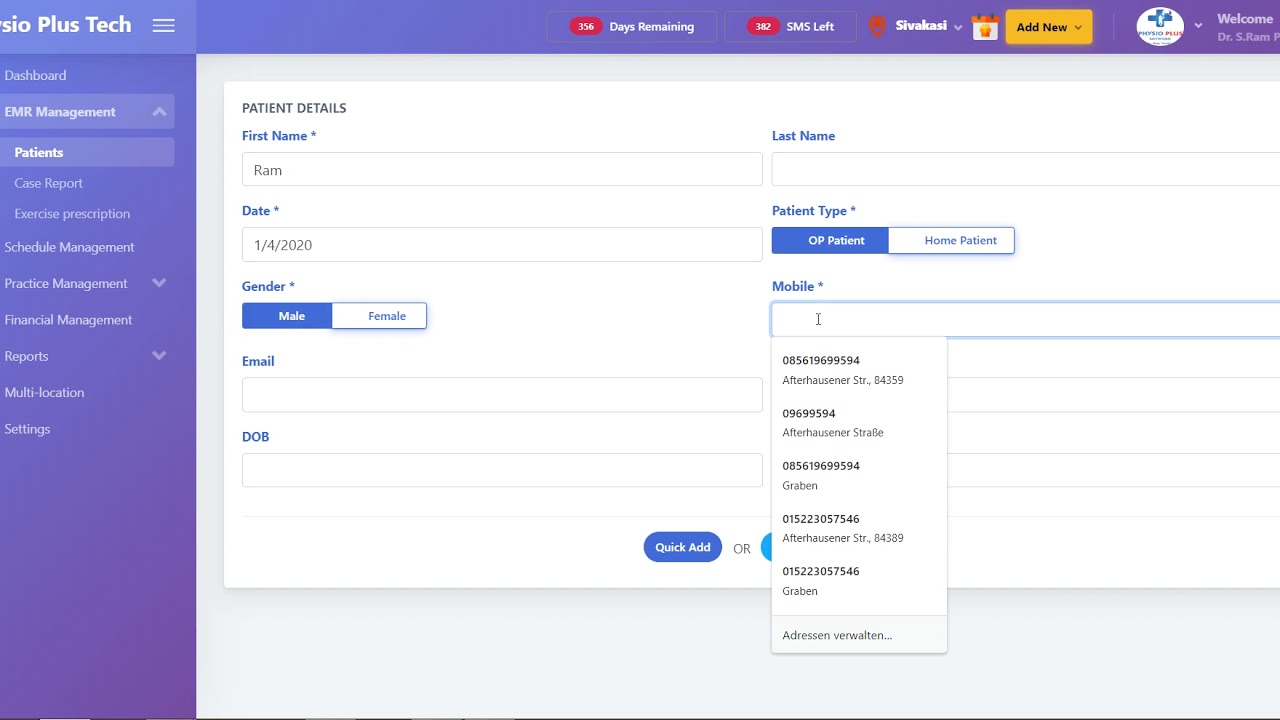Choose Male gender
Viewport: 1280px width, 720px height.
[287, 316]
